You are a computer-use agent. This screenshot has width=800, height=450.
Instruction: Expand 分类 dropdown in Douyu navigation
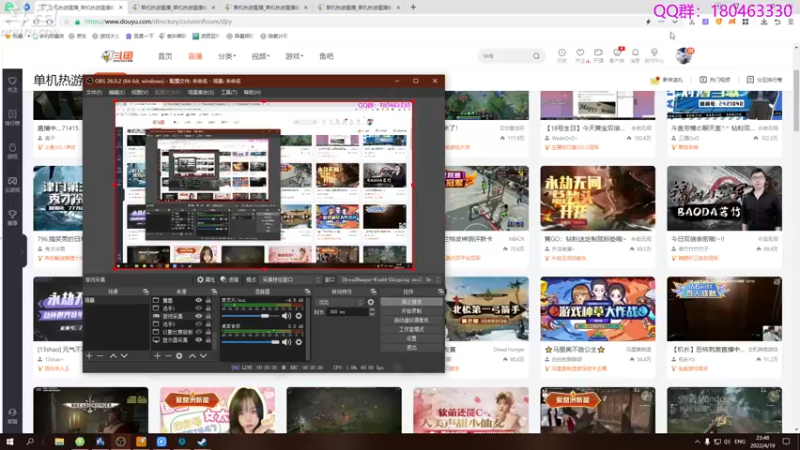tap(227, 56)
